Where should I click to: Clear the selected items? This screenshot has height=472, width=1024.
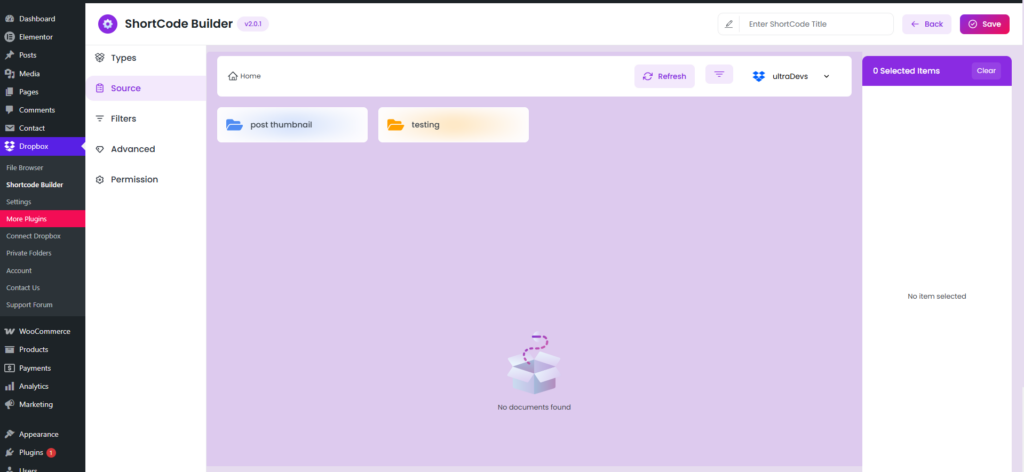tap(986, 71)
